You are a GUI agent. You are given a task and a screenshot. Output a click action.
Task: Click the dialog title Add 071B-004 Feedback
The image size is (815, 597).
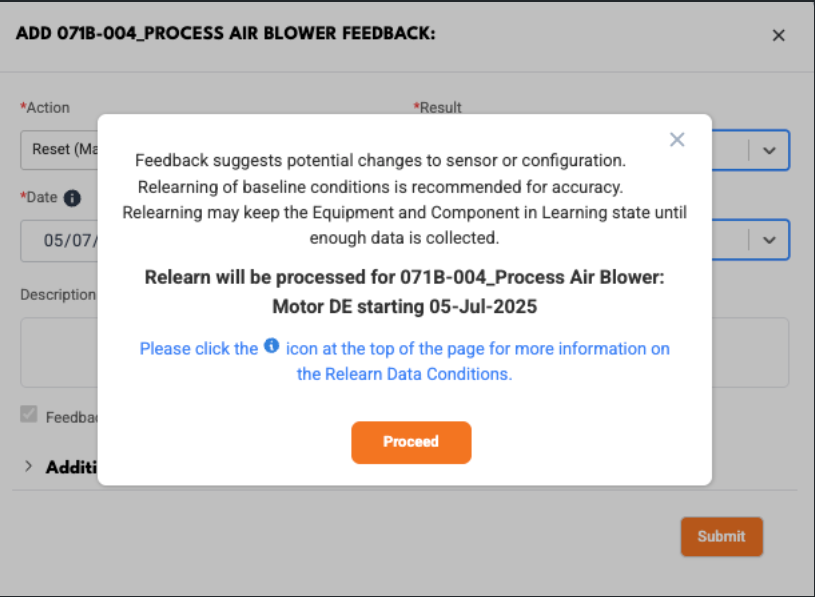click(226, 33)
